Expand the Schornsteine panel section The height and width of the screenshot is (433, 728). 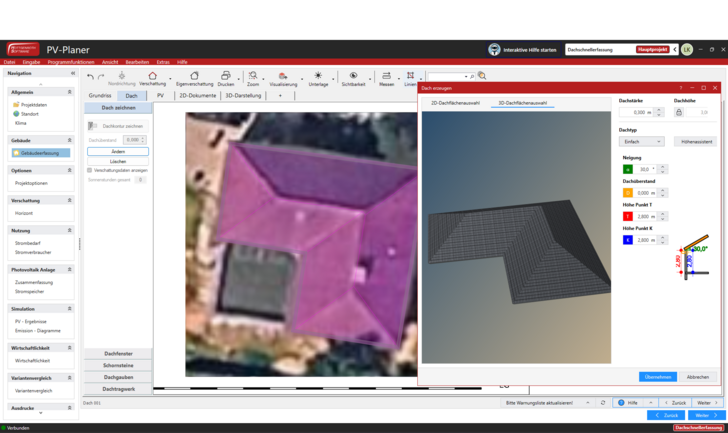coord(118,365)
